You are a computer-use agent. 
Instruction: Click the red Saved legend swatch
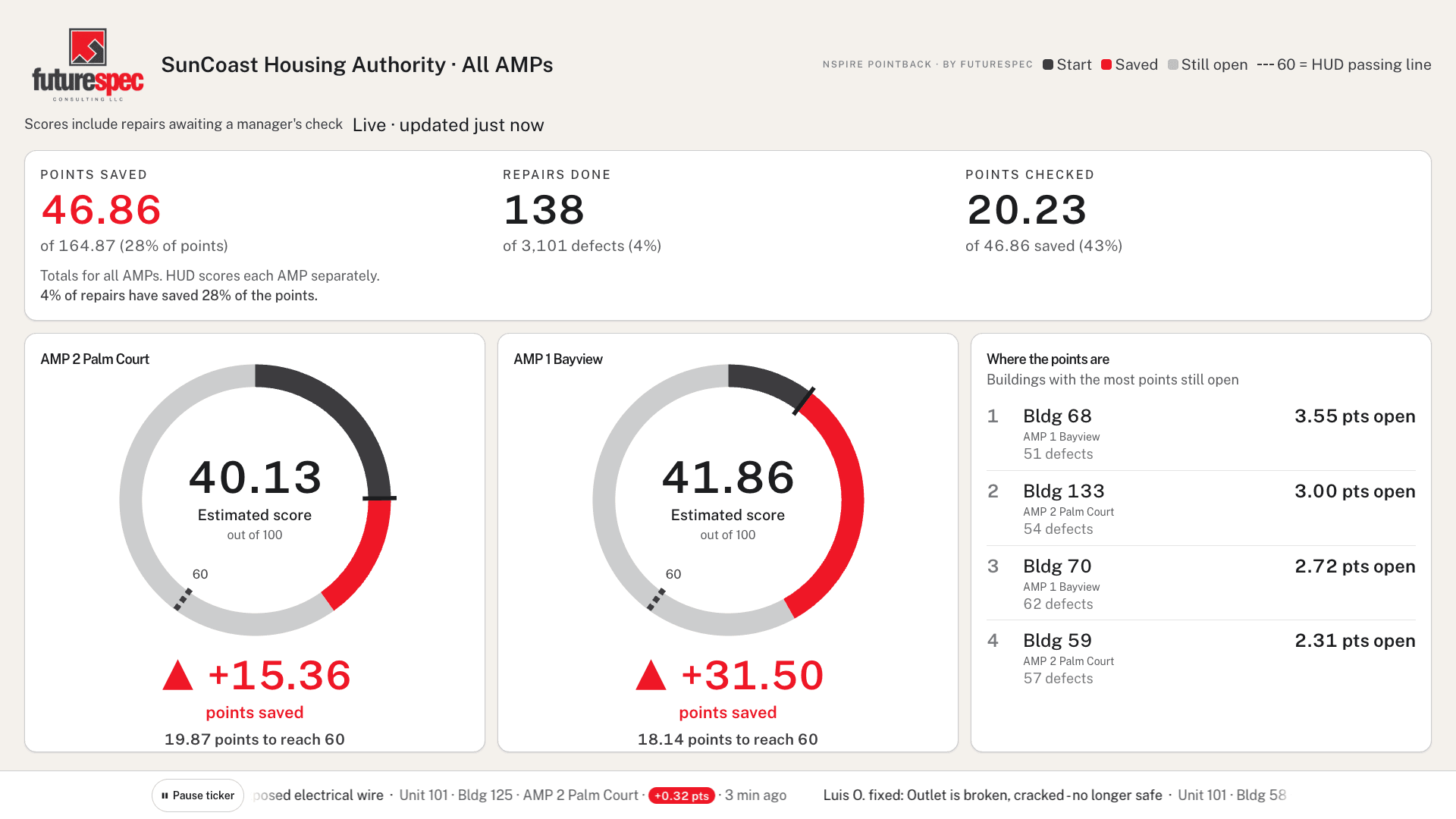(x=1106, y=64)
